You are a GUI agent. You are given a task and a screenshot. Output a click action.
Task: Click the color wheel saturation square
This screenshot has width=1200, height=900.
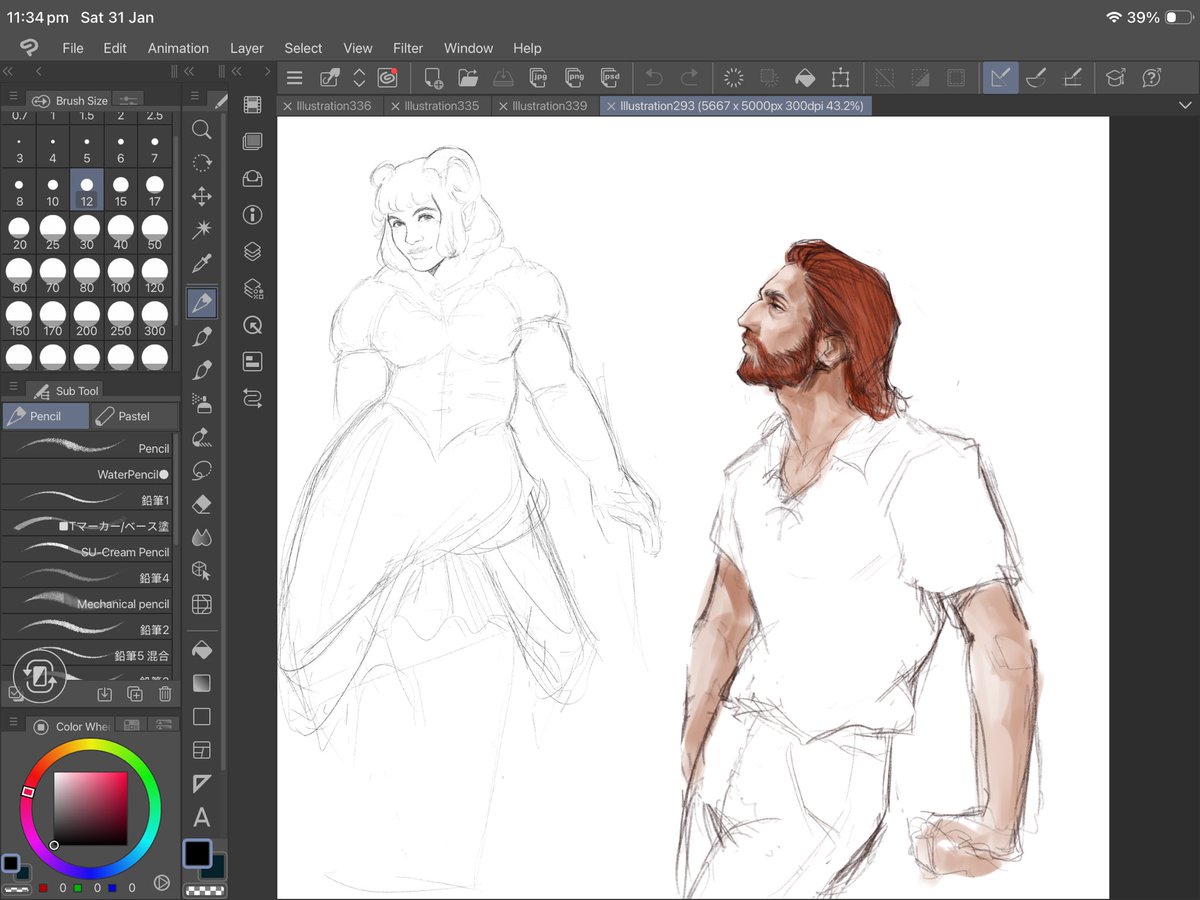tap(90, 808)
